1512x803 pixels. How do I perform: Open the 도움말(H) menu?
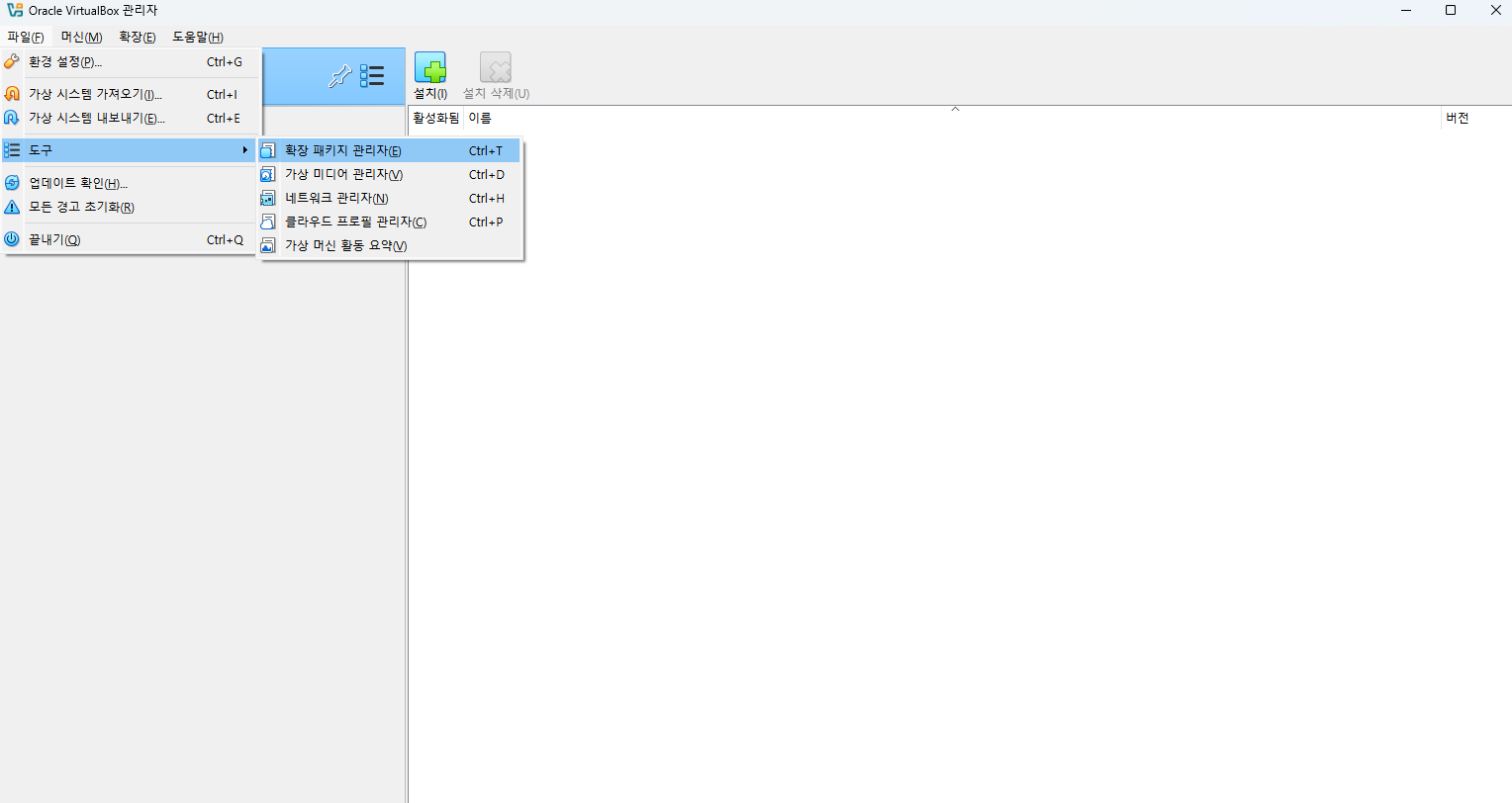point(198,37)
